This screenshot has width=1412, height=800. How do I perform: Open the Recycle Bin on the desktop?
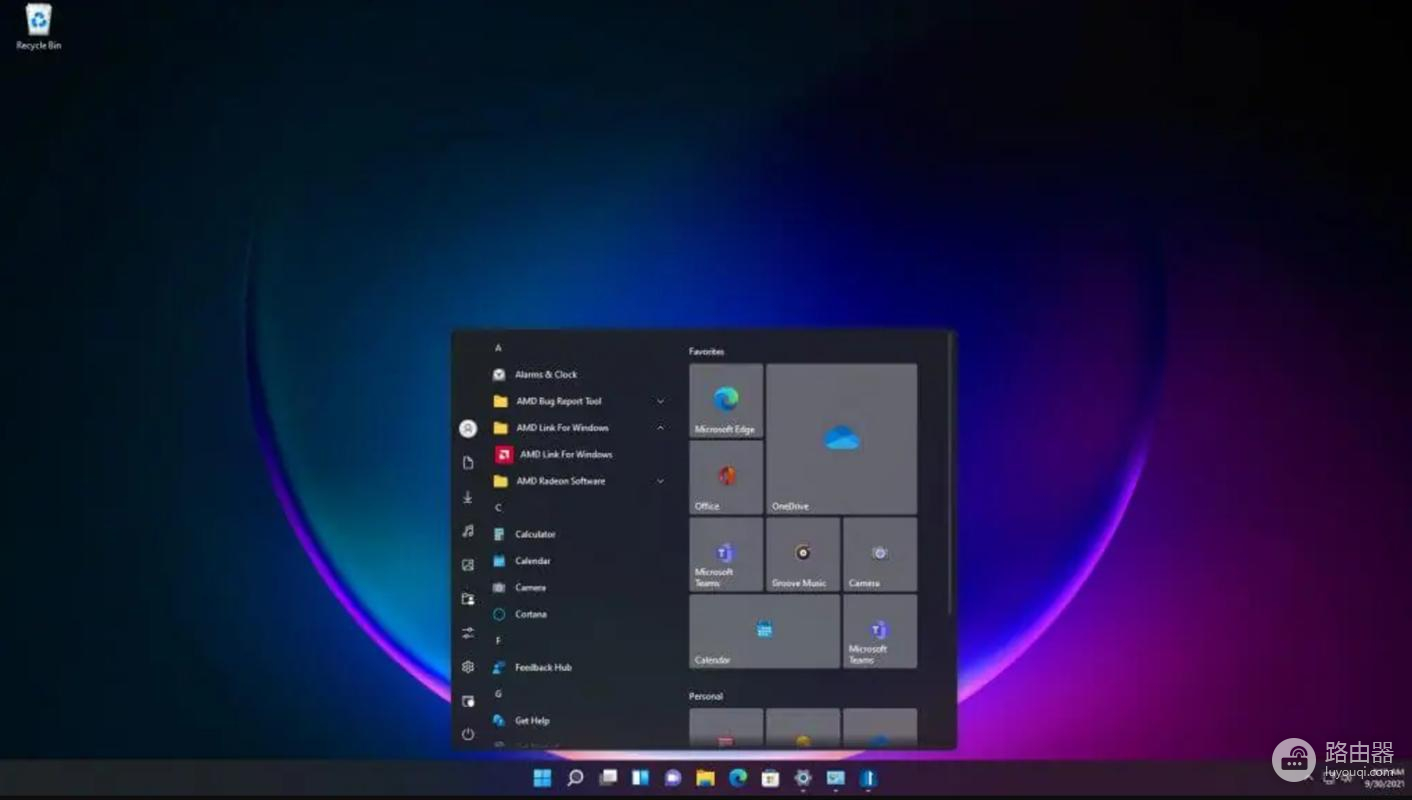(x=39, y=27)
